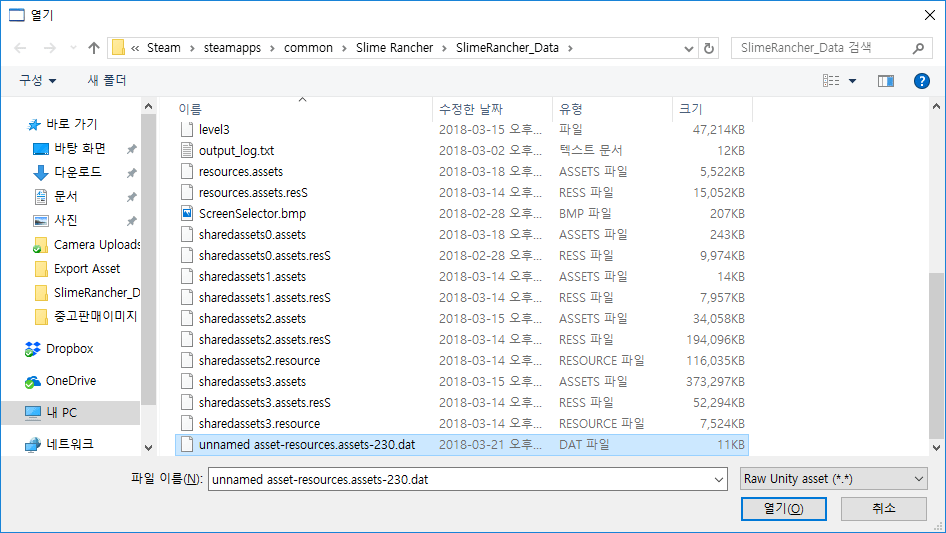Image resolution: width=946 pixels, height=533 pixels.
Task: Open recent locations dropdown arrow
Action: (x=73, y=48)
